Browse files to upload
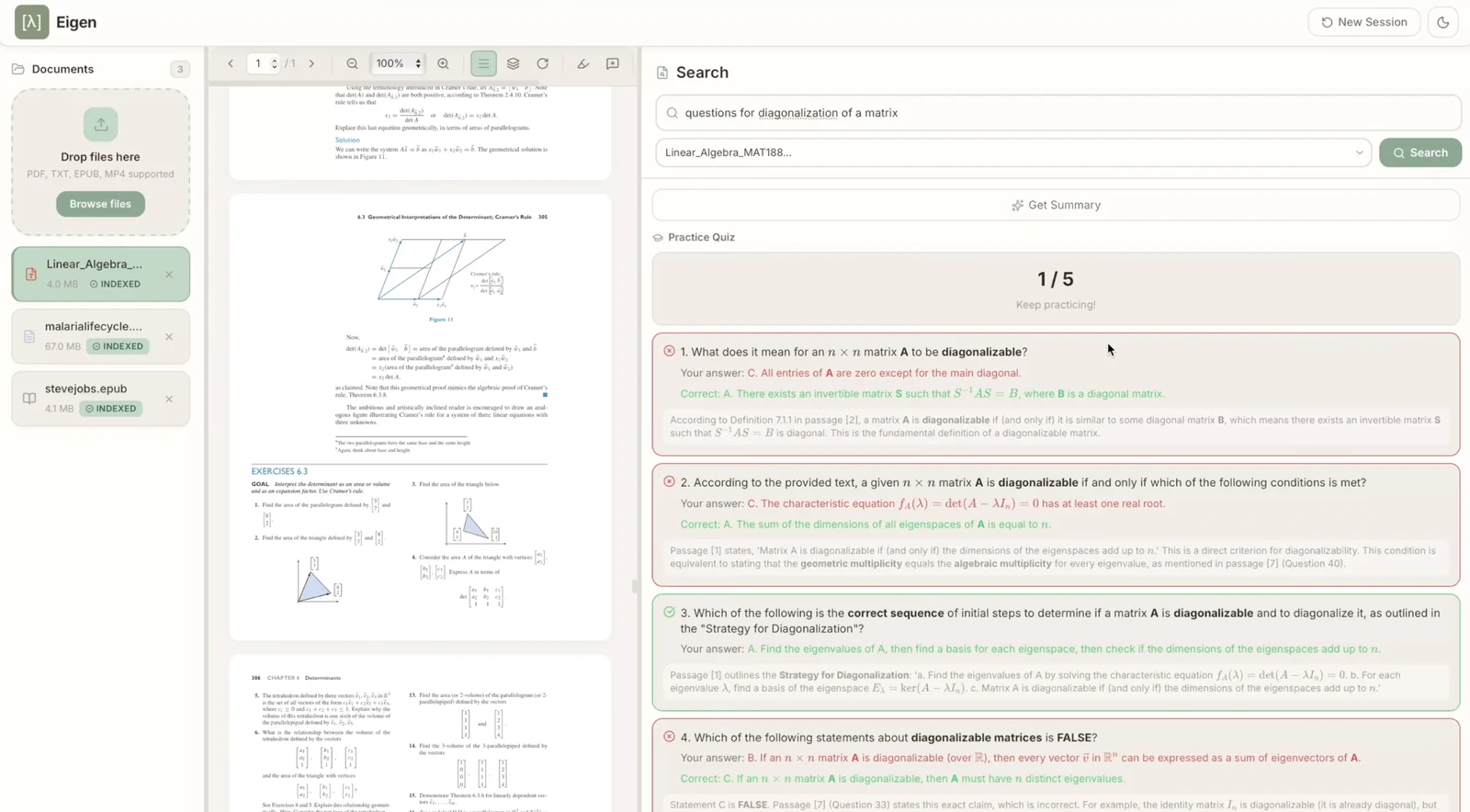 click(x=100, y=204)
